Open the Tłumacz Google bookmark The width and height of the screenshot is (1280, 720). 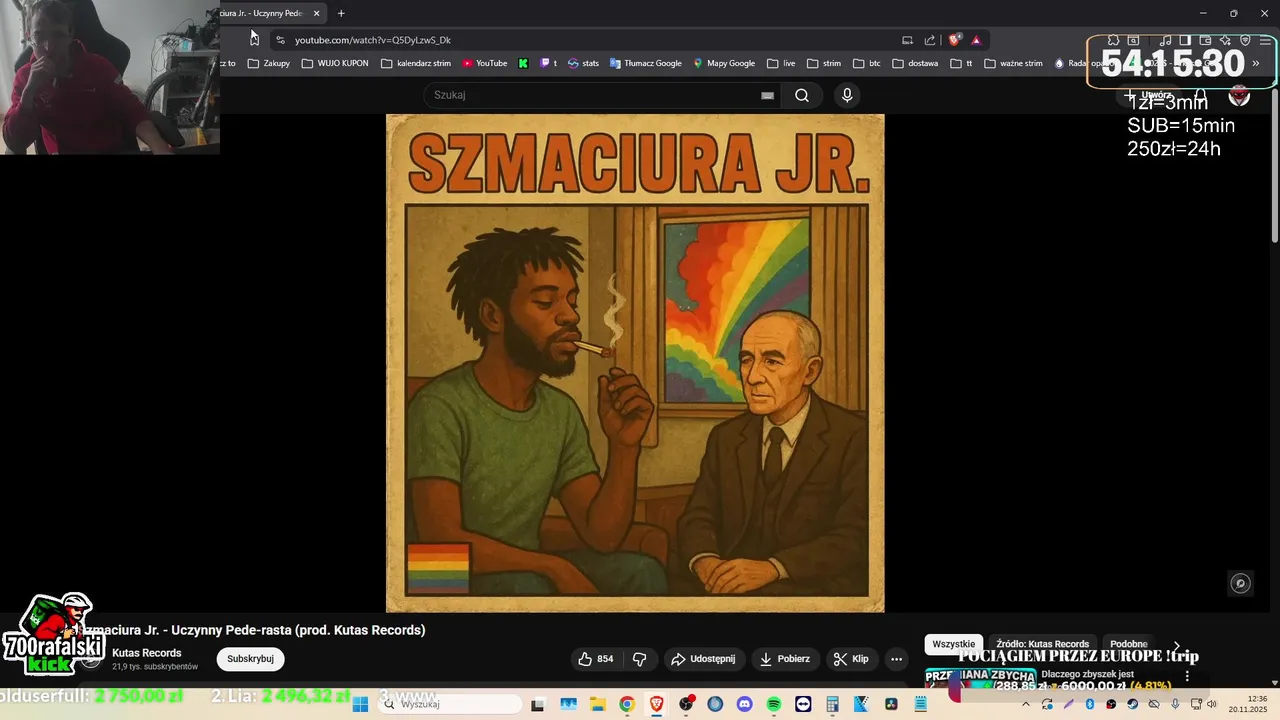click(645, 63)
